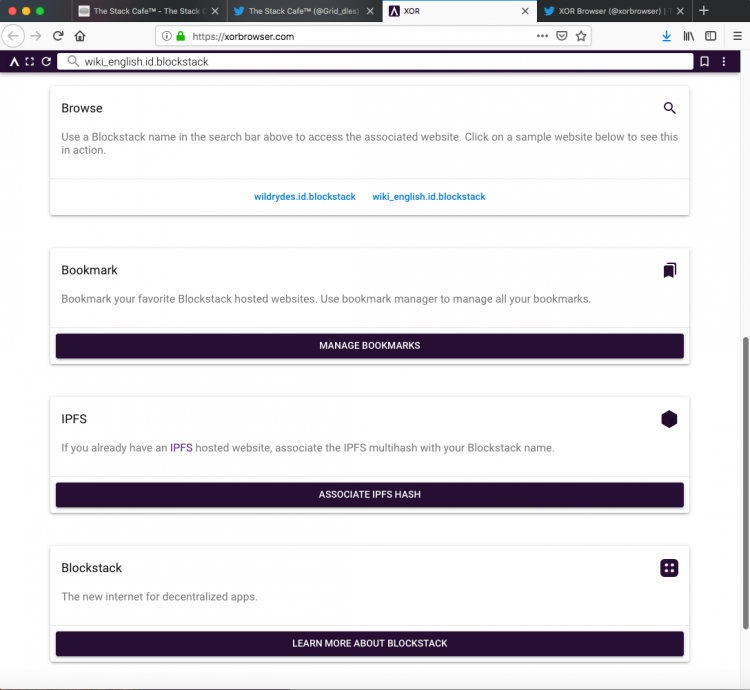Open Firefox downloads arrow icon
This screenshot has width=750, height=690.
[x=666, y=36]
